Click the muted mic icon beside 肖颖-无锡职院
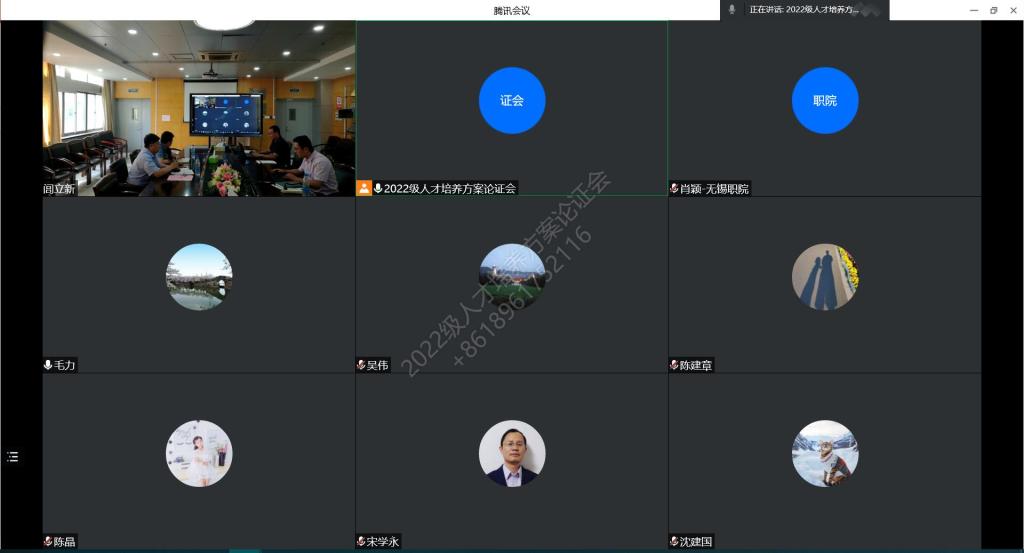The width and height of the screenshot is (1024, 553). (x=674, y=189)
